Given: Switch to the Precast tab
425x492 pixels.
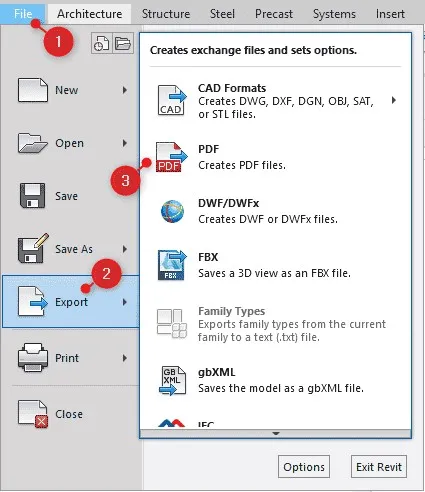Looking at the screenshot, I should pos(274,14).
